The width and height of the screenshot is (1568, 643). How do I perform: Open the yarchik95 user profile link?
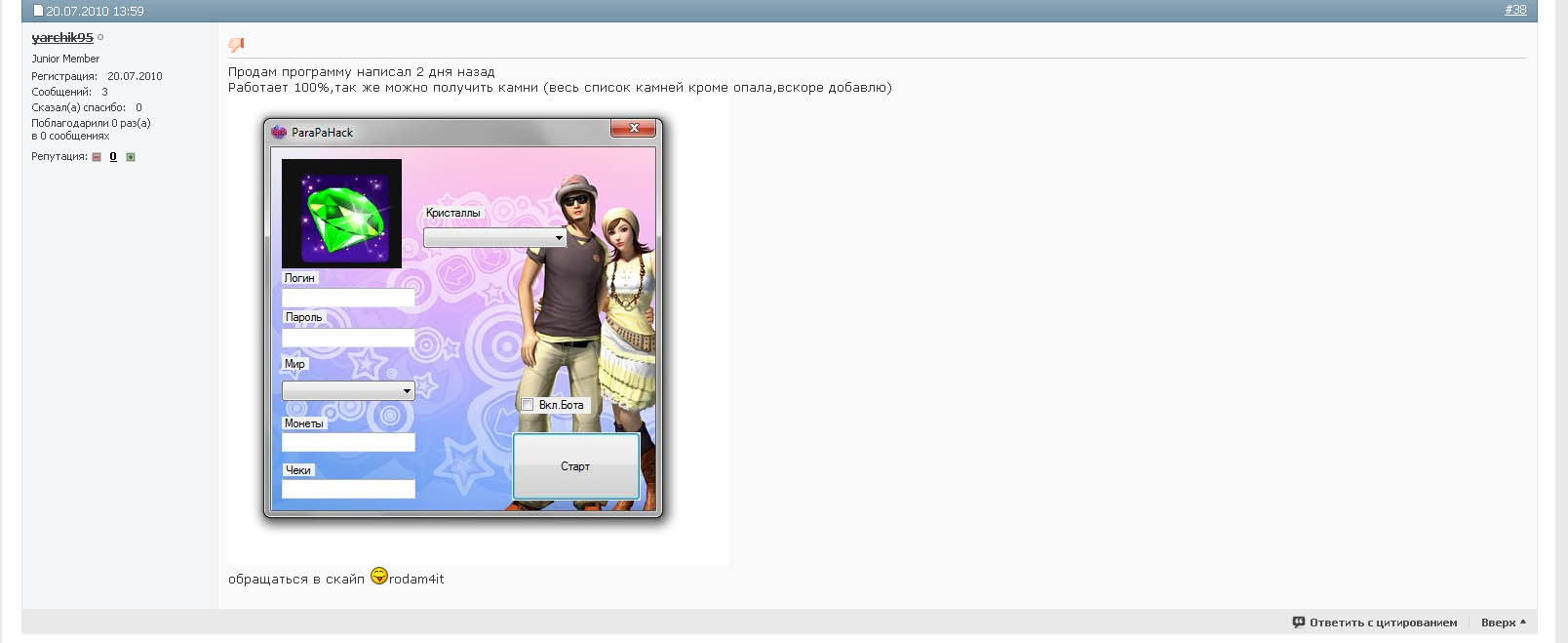point(62,38)
